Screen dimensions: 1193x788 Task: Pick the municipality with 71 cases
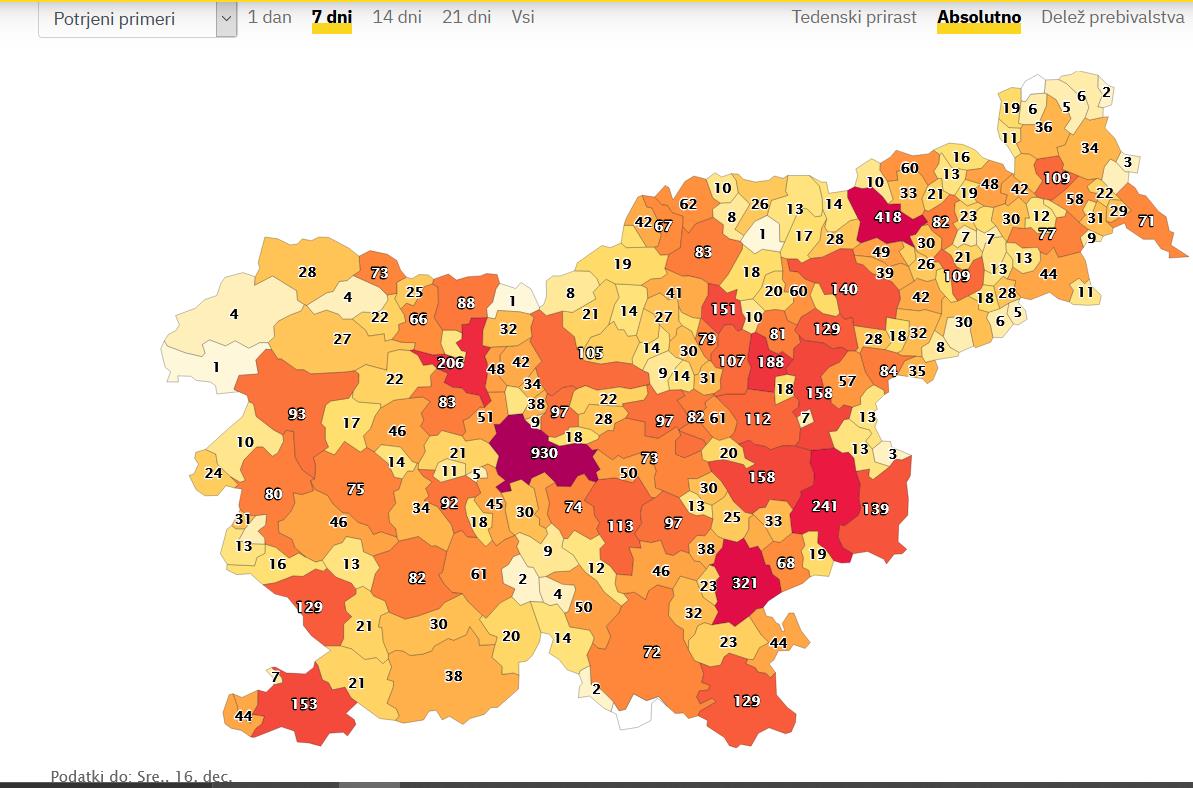tap(1146, 221)
